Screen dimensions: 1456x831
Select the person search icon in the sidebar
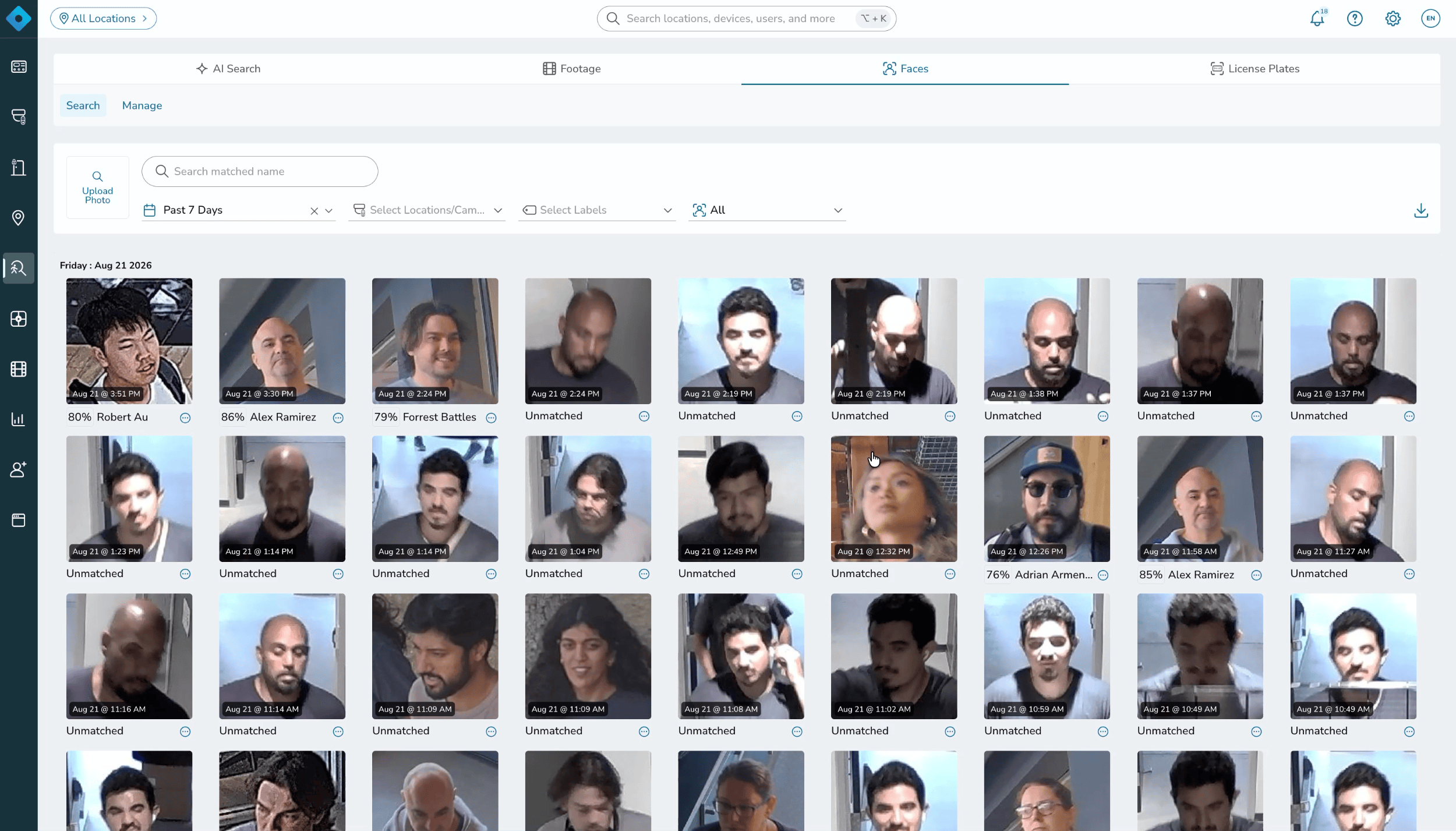[x=19, y=268]
